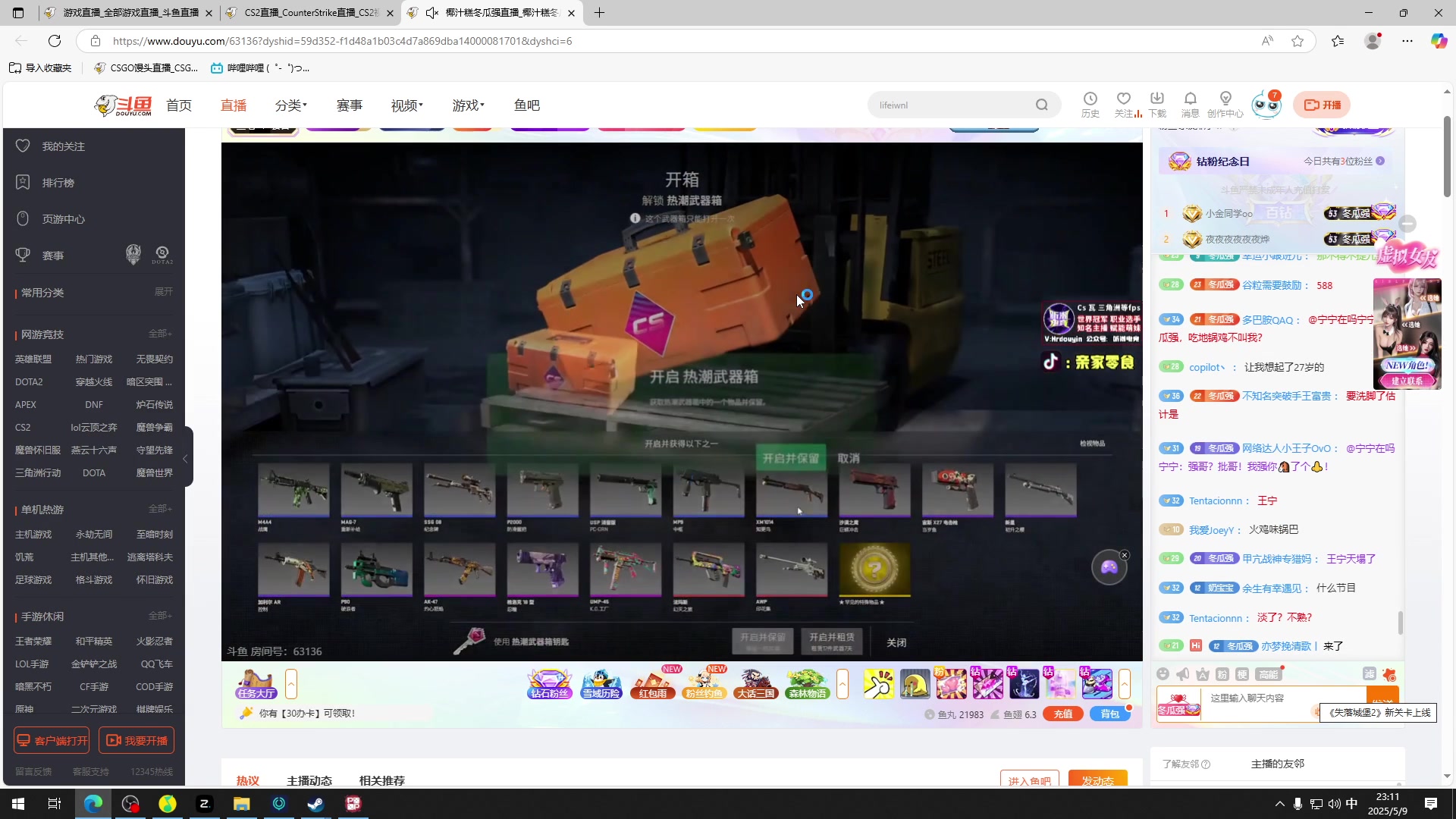Open the 任务大厅 task hall icon
Screen dimensions: 1456x819
(256, 684)
